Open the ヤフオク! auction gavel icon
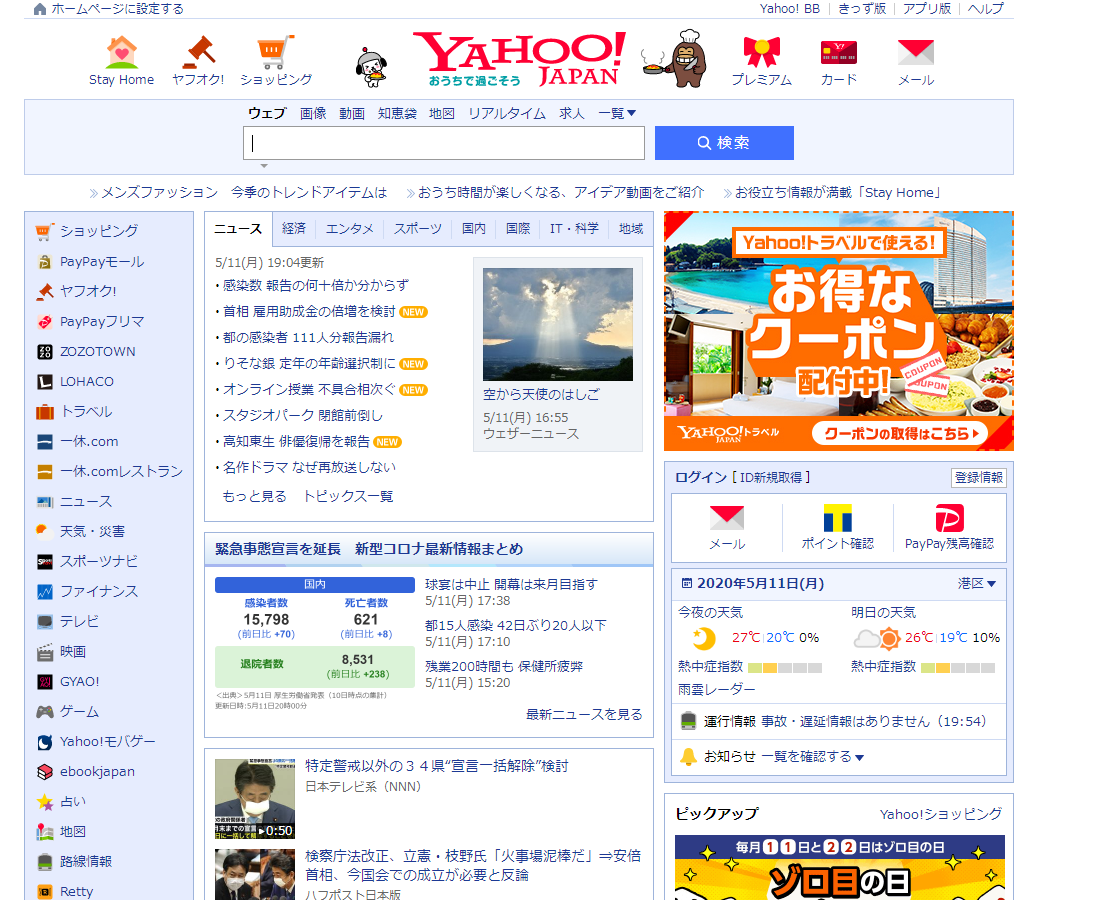 (198, 52)
